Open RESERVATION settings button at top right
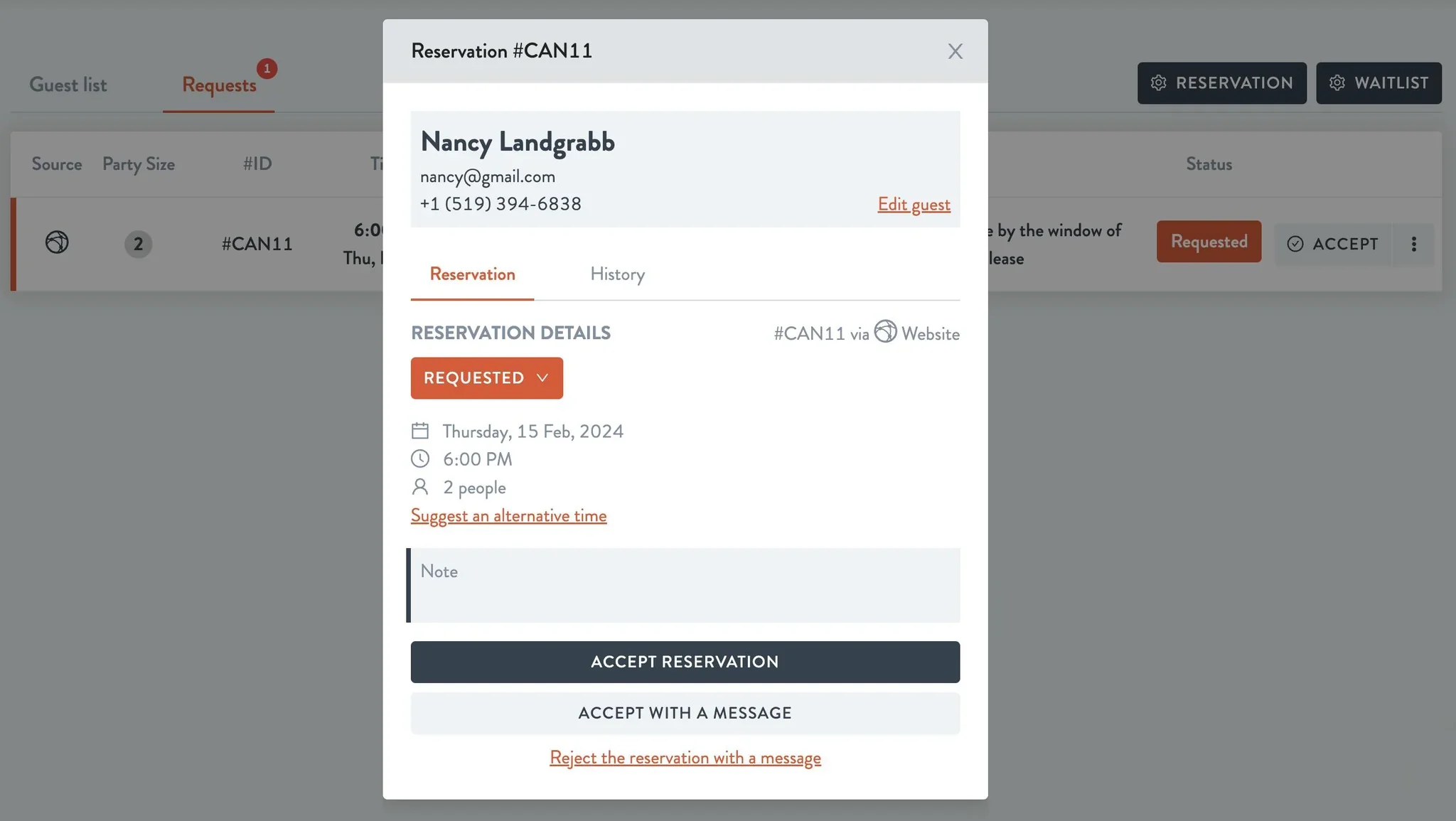Screen dimensions: 1456x821 click(x=1221, y=83)
